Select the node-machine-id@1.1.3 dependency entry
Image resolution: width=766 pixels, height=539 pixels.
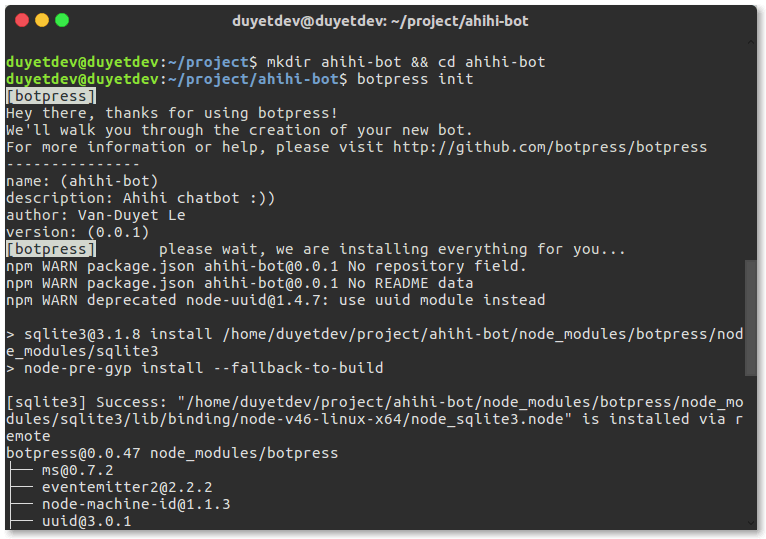tap(136, 504)
